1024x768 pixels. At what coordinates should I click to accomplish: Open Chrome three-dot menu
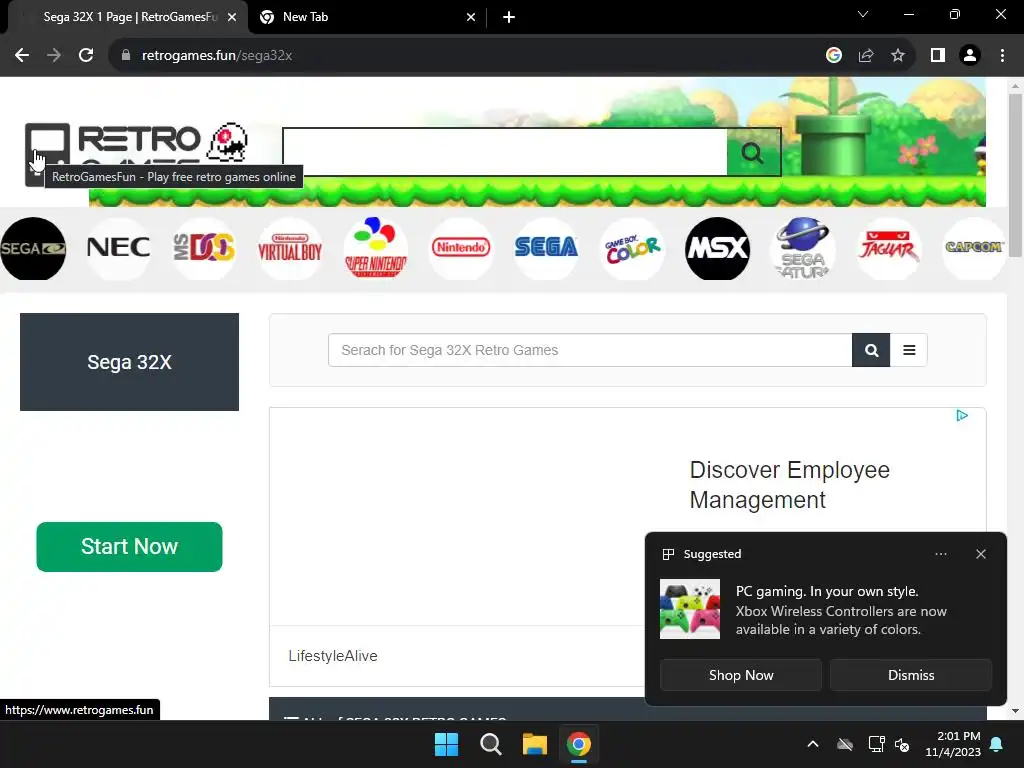tap(1002, 56)
